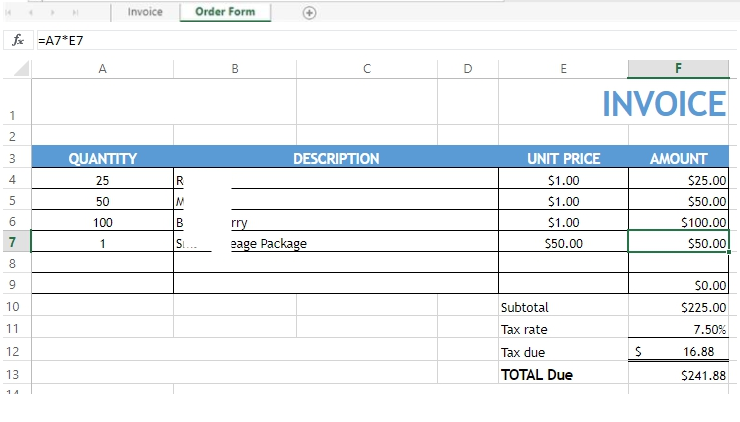Image resolution: width=740 pixels, height=422 pixels.
Task: Go to next sheet navigation arrow
Action: coord(52,13)
